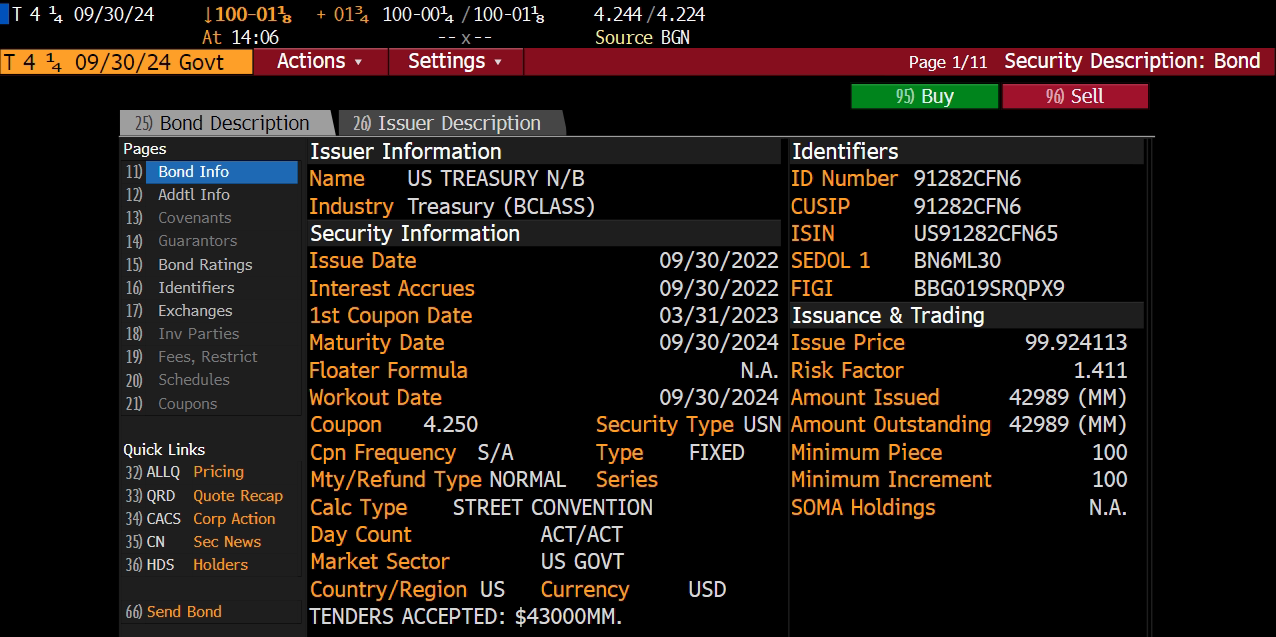Viewport: 1276px width, 637px height.
Task: Click the Issue Date value 09/30/2022
Action: pyautogui.click(x=718, y=261)
